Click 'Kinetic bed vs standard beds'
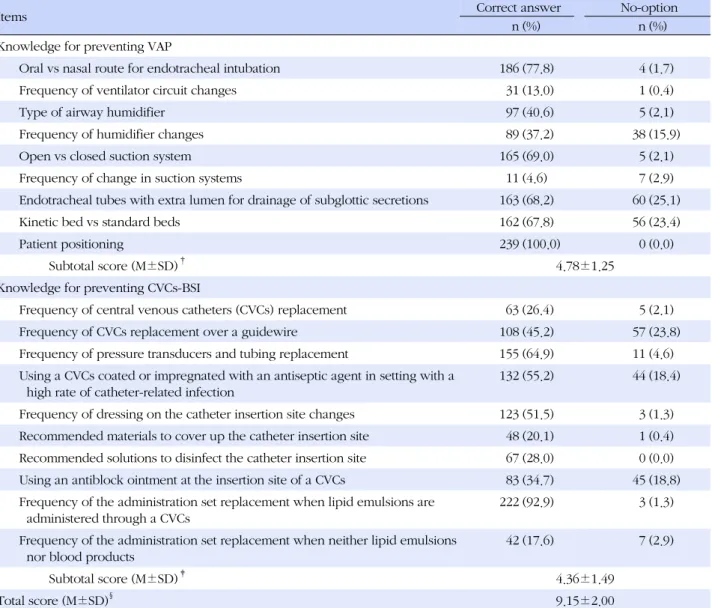Image resolution: width=712 pixels, height=608 pixels. 99,222
